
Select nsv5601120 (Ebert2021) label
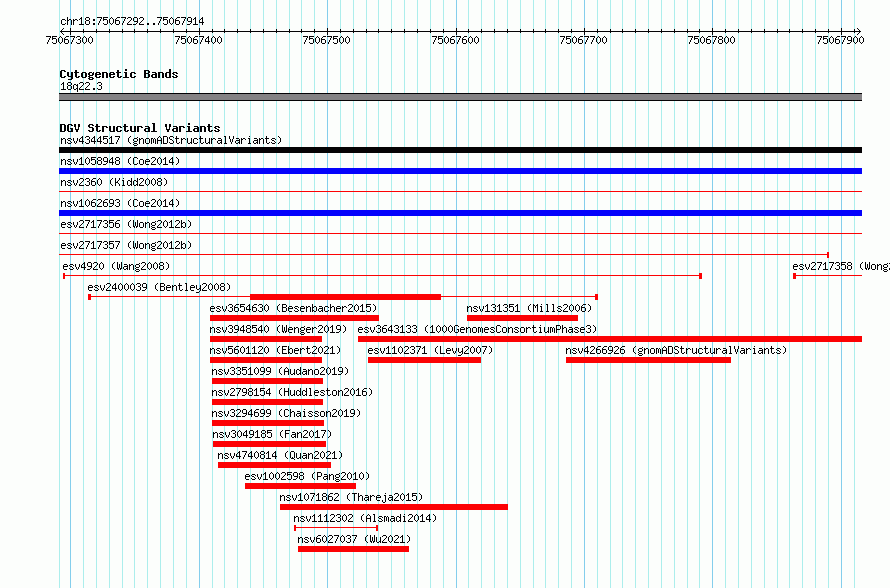click(x=275, y=350)
